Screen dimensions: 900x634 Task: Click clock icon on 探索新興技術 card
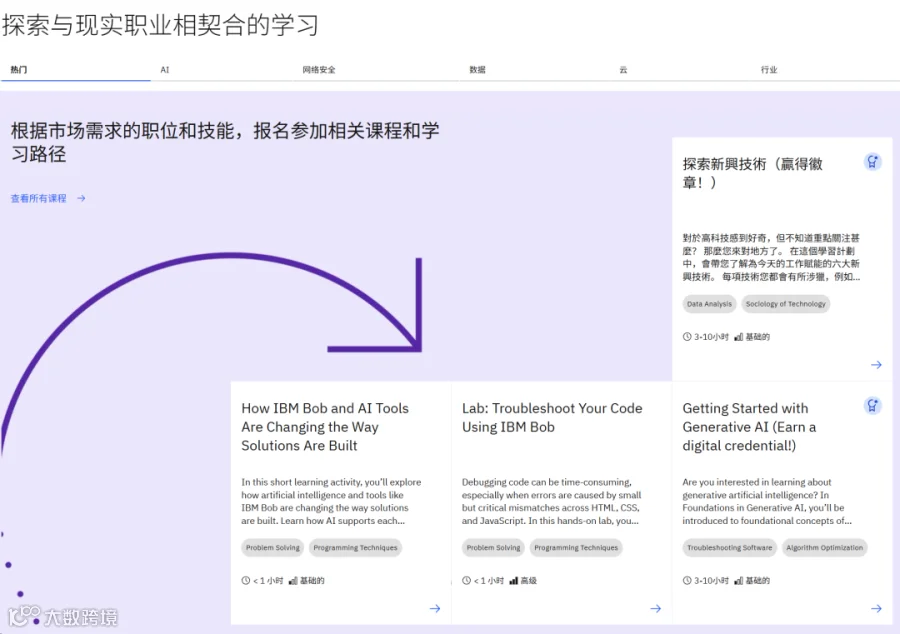pyautogui.click(x=687, y=337)
